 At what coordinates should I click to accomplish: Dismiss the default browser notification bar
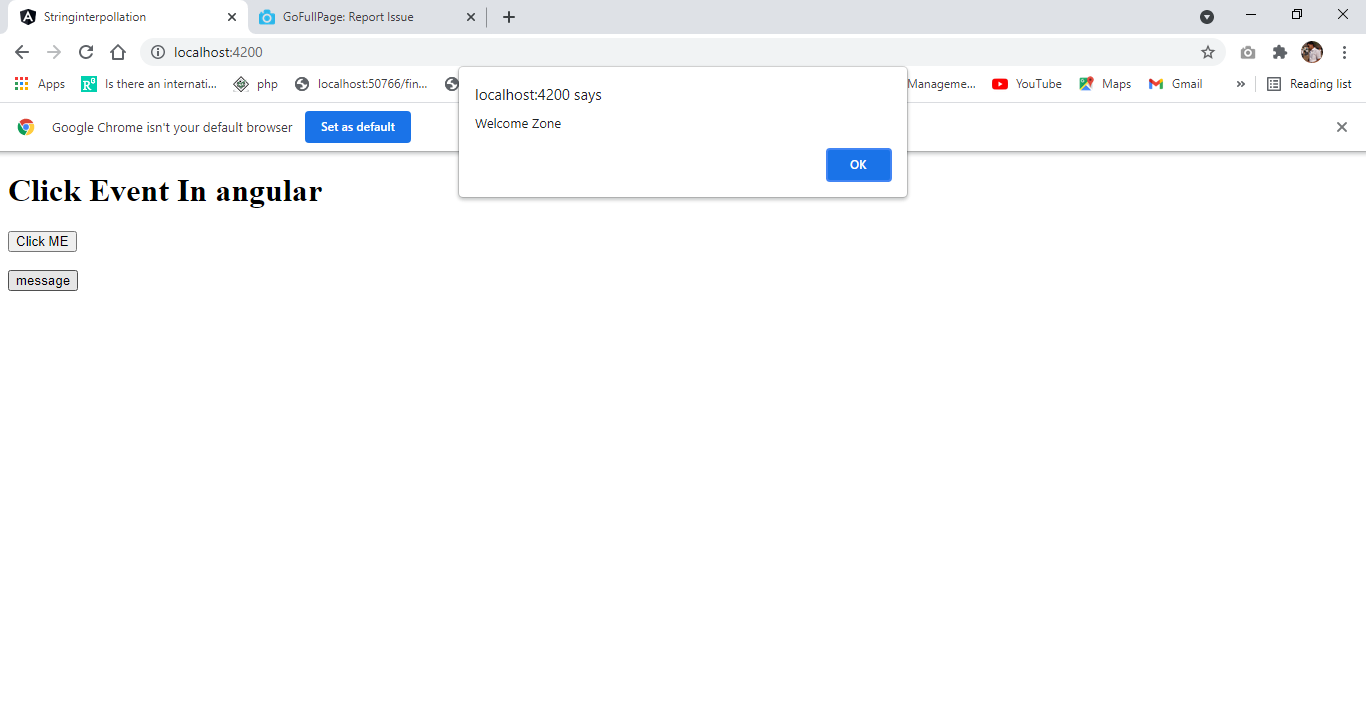click(1342, 127)
